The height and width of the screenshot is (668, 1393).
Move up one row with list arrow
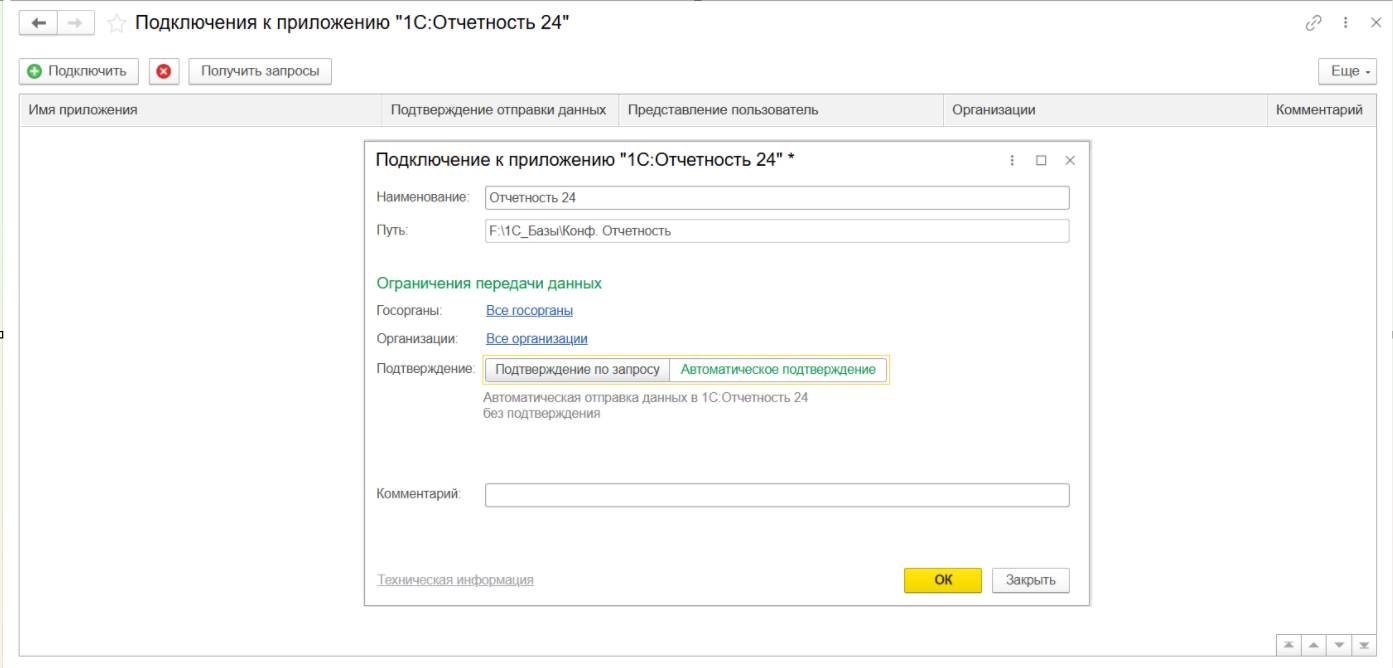point(1315,645)
